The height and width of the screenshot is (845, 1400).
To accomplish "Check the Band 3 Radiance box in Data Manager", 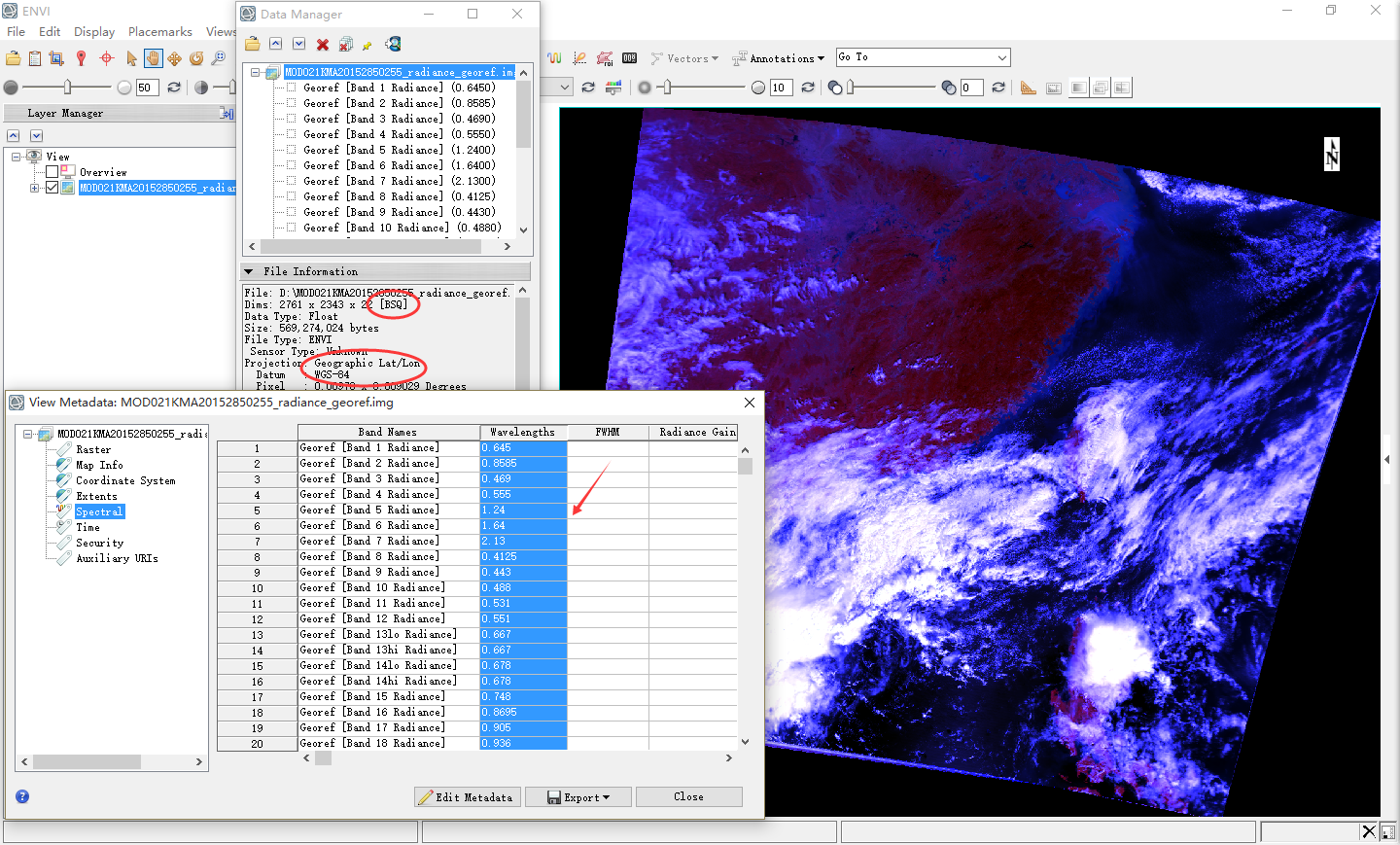I will pos(291,119).
